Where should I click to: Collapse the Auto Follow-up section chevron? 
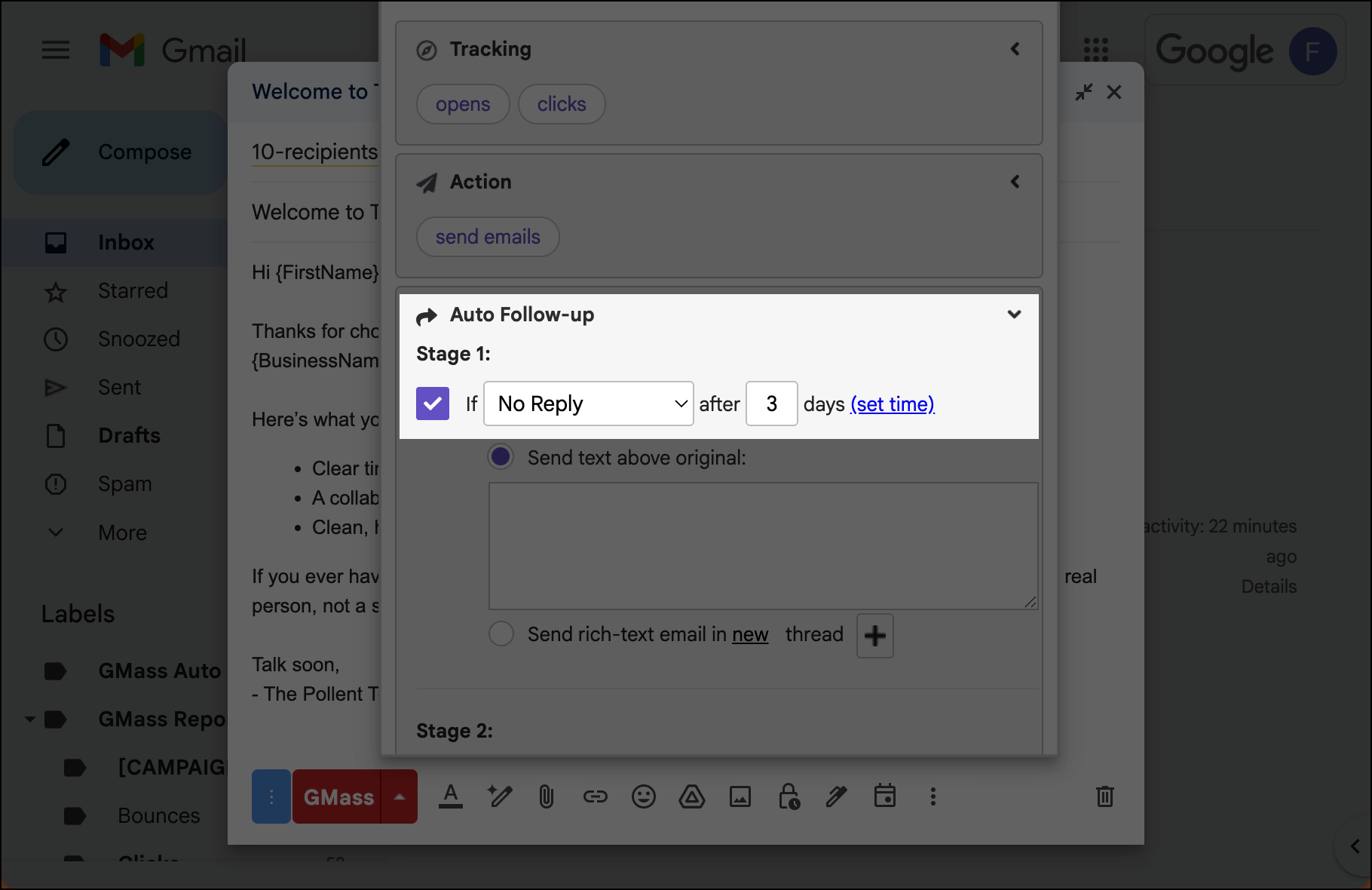click(1015, 315)
